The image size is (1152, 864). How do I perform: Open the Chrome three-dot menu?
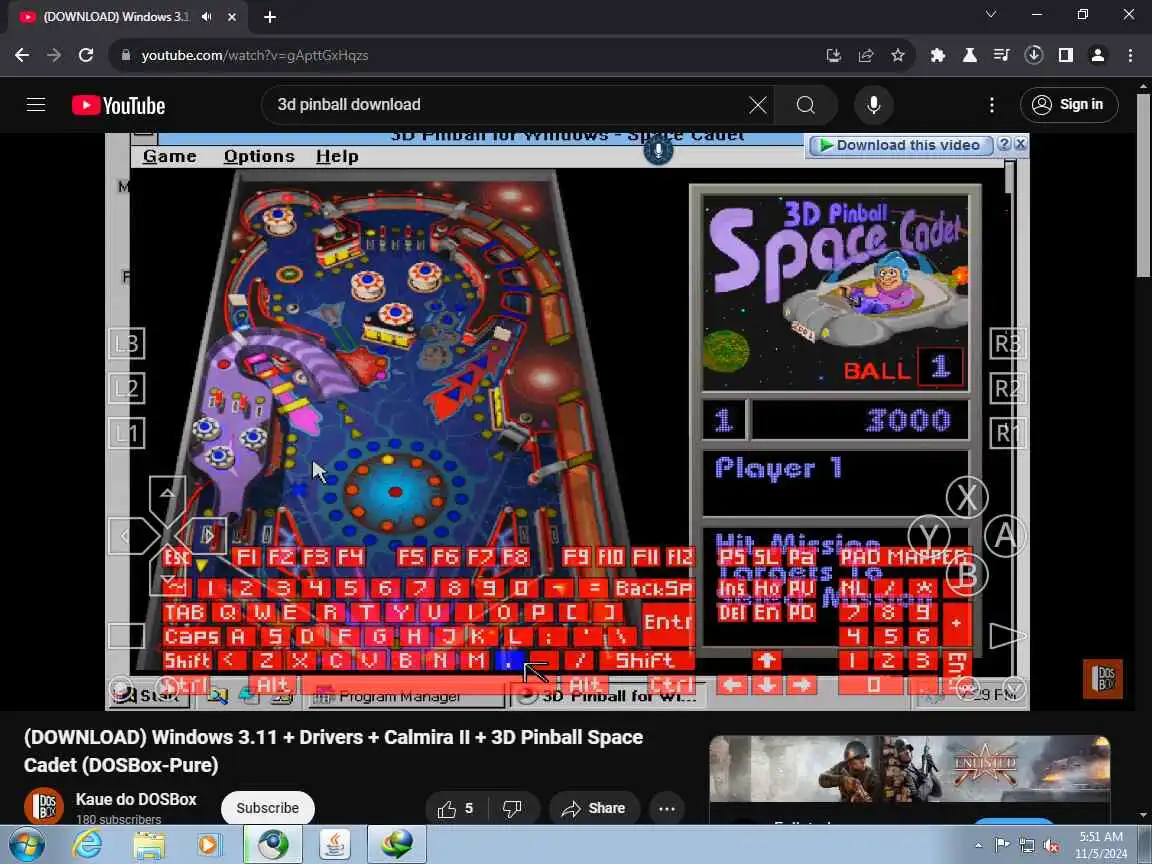coord(1130,55)
